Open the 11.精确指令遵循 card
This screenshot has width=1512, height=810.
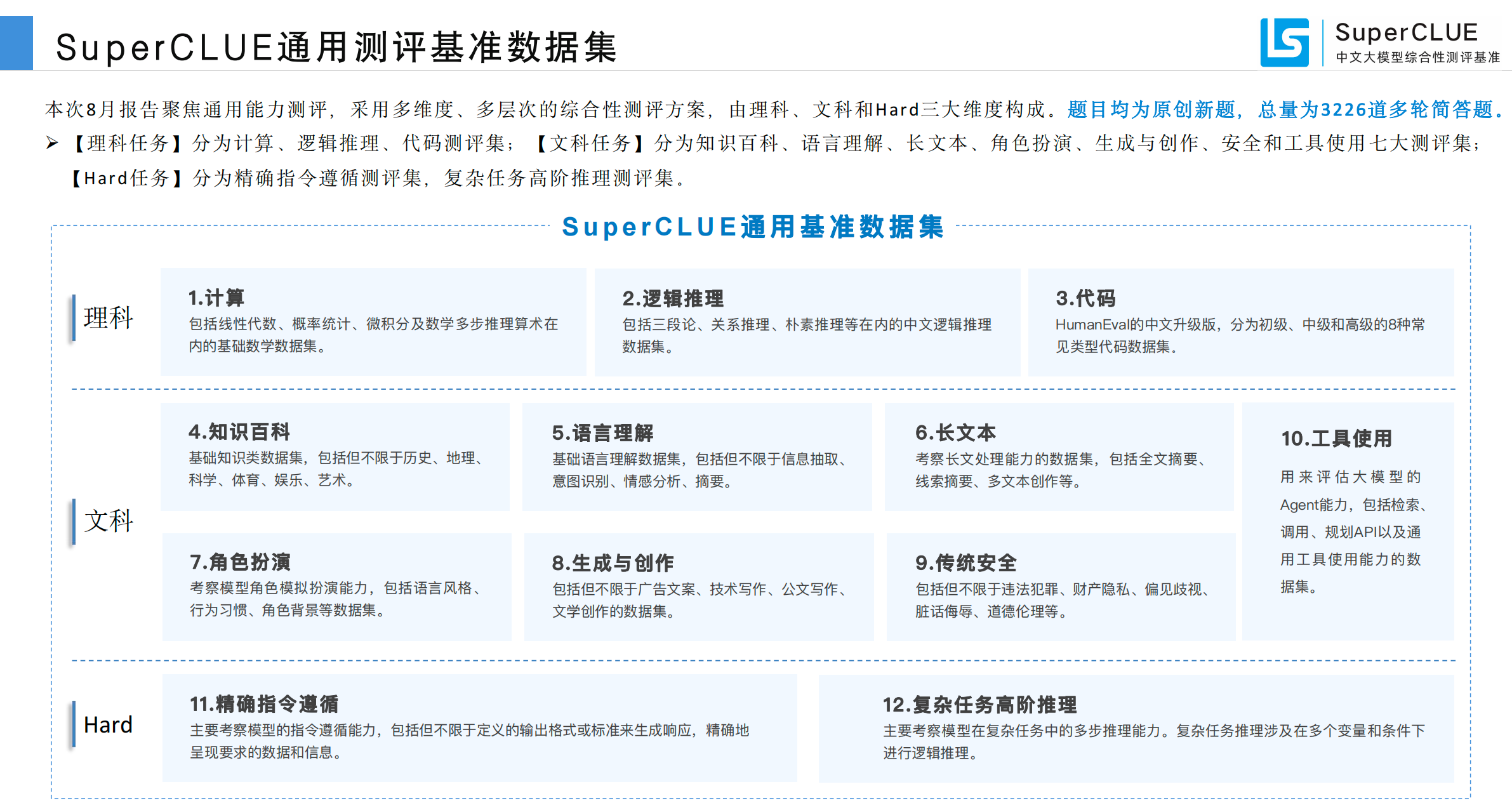tap(479, 727)
